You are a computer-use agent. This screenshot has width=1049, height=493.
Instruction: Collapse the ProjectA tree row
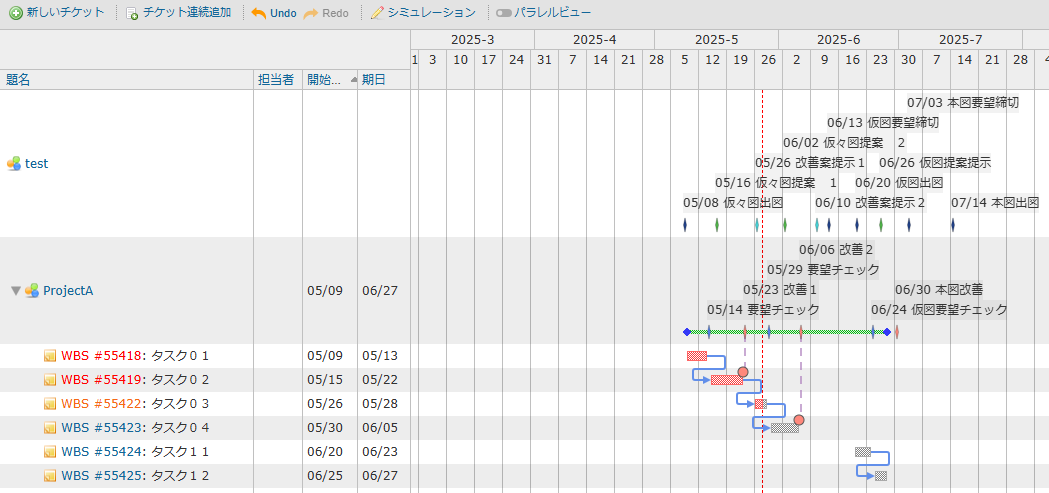(15, 291)
